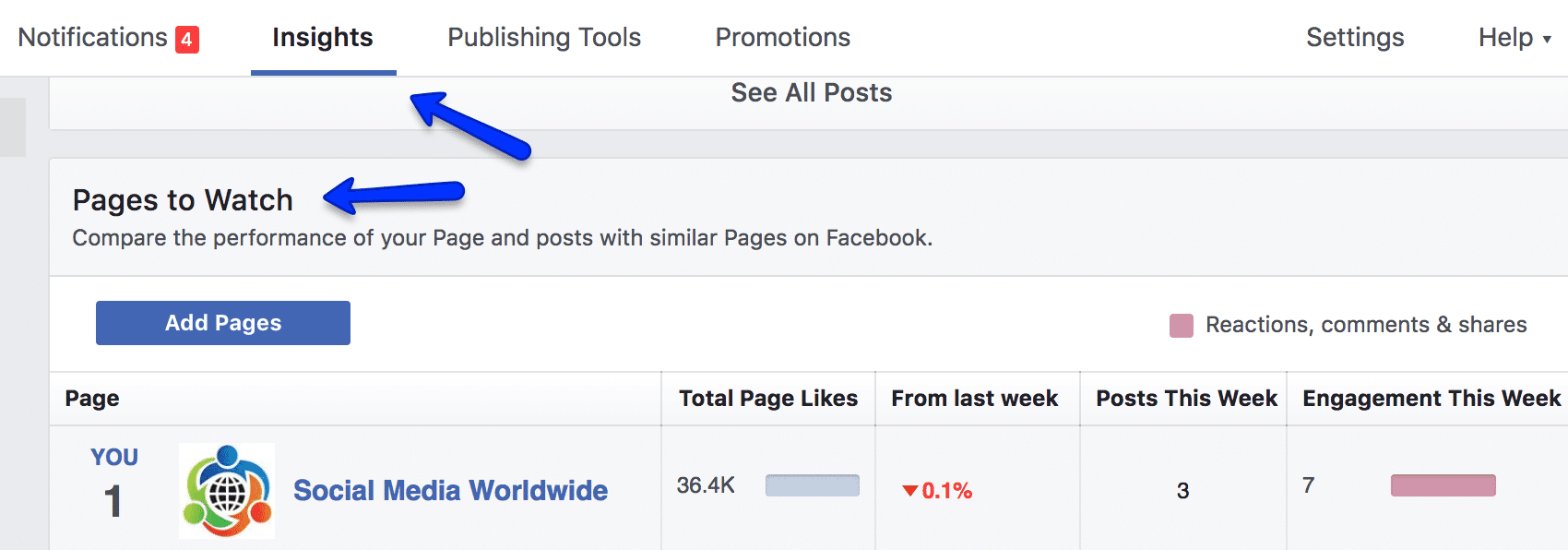The image size is (1568, 550).
Task: Click the Social Media Worldwide globe logo
Action: coord(227,491)
